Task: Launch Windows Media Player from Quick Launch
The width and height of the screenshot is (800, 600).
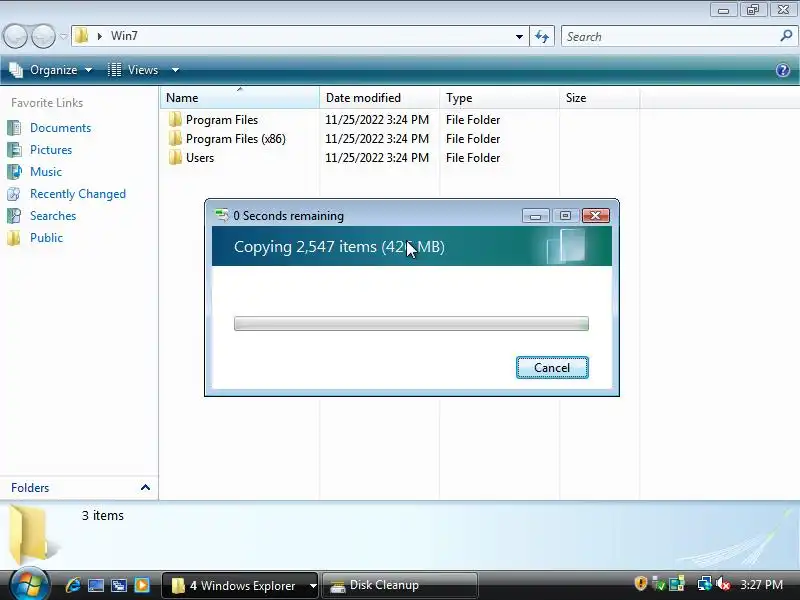Action: point(142,585)
